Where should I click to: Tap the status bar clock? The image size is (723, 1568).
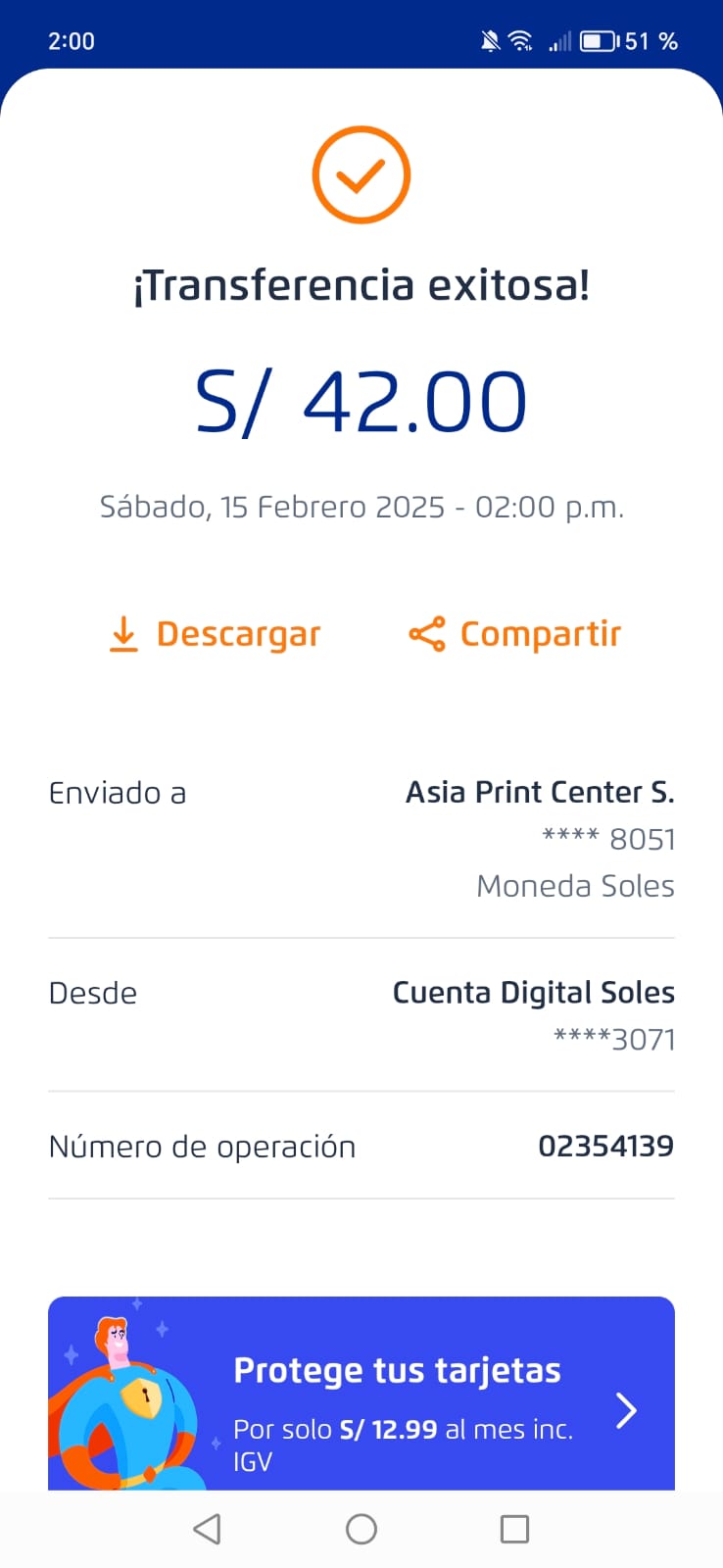click(72, 41)
